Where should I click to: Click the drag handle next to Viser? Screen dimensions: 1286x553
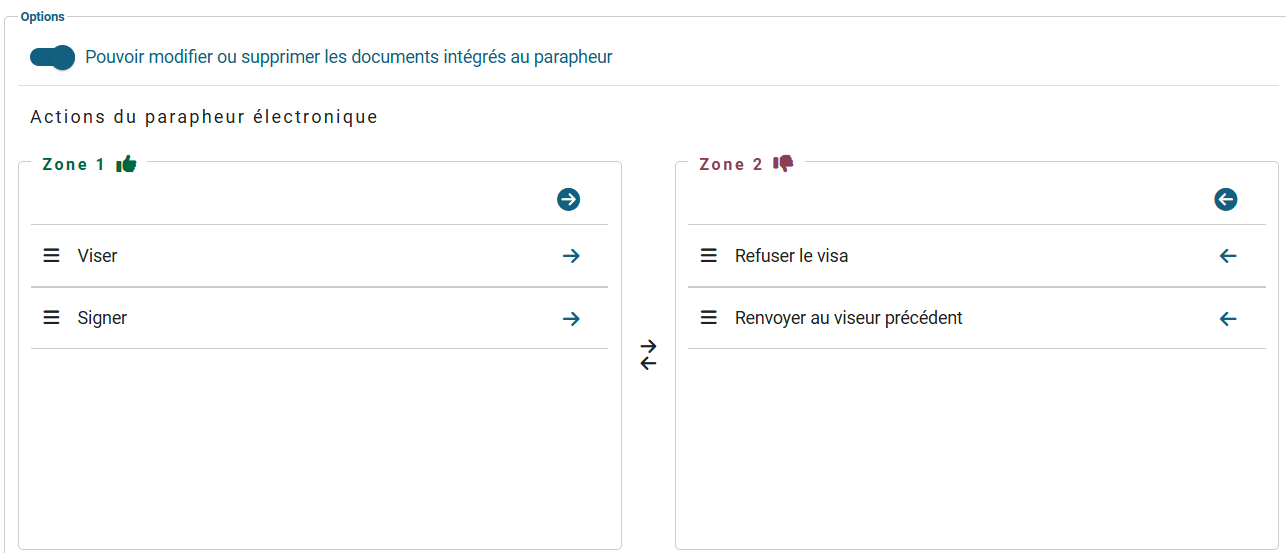point(51,256)
